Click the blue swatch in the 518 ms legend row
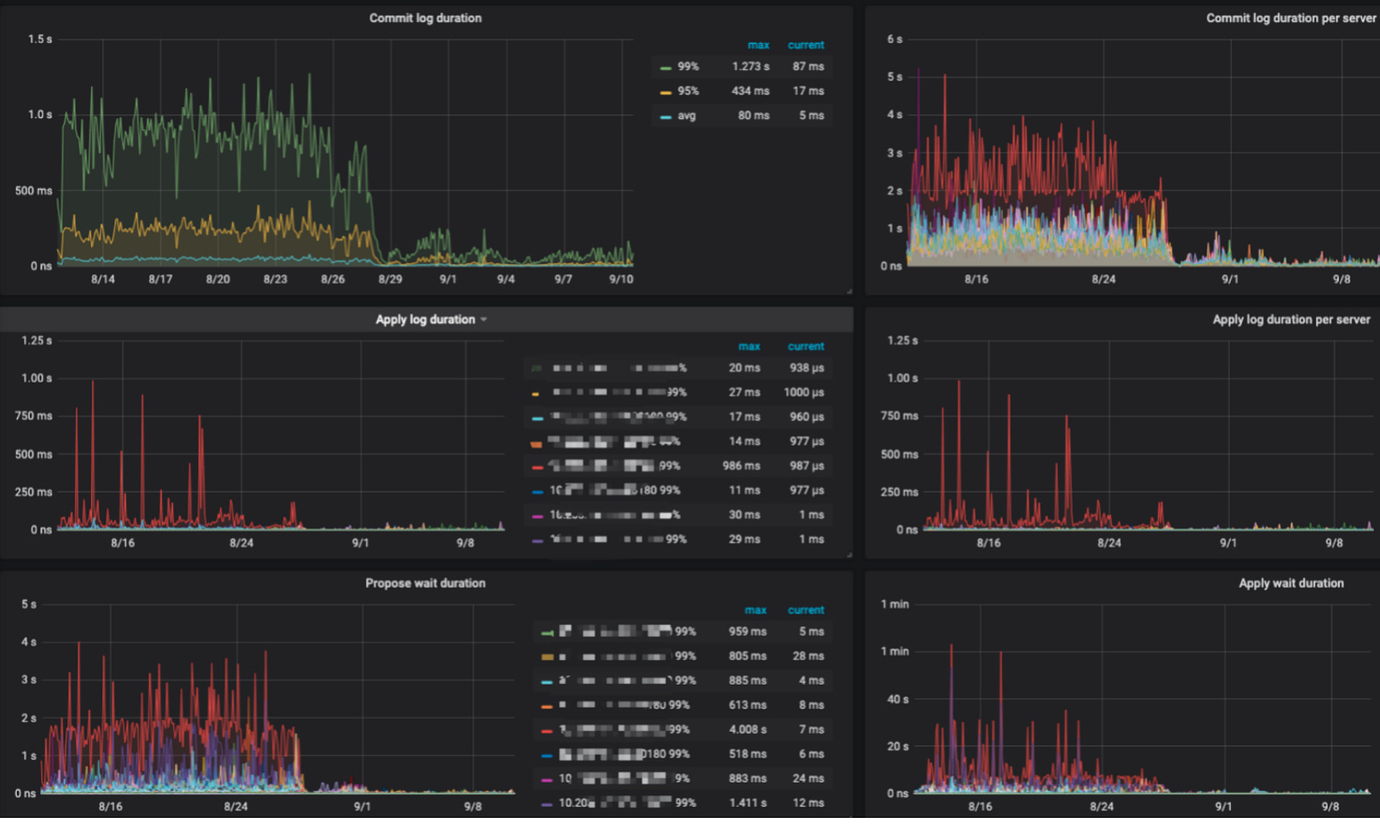This screenshot has height=828, width=1380. [546, 755]
